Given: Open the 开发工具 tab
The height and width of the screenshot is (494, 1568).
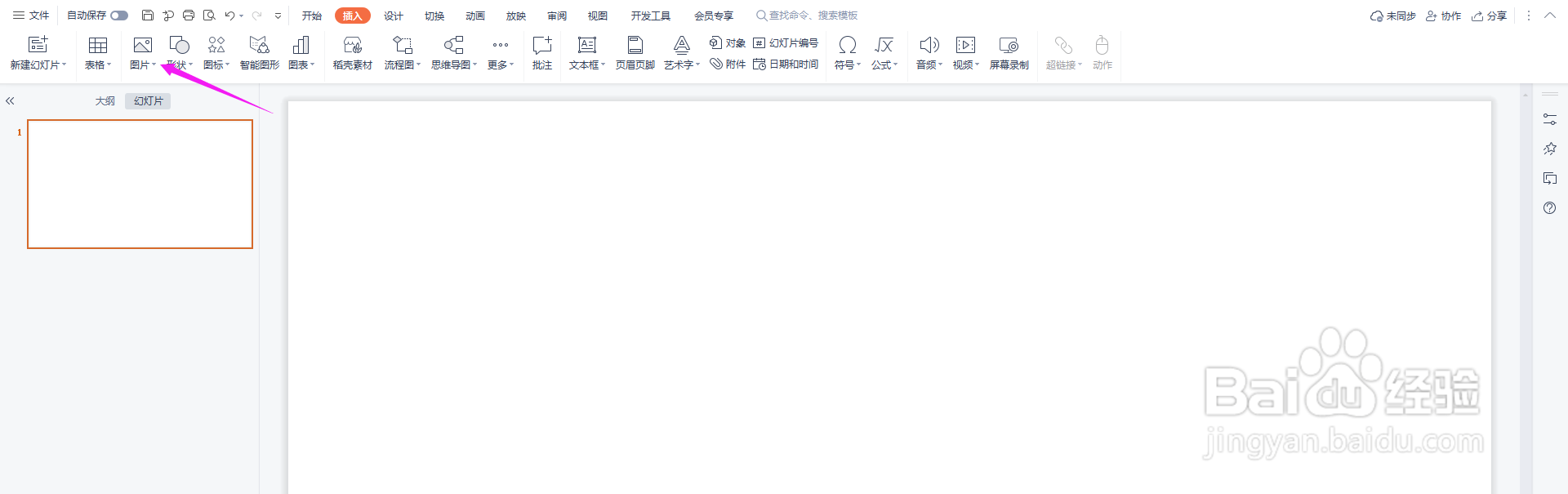Looking at the screenshot, I should pos(651,16).
